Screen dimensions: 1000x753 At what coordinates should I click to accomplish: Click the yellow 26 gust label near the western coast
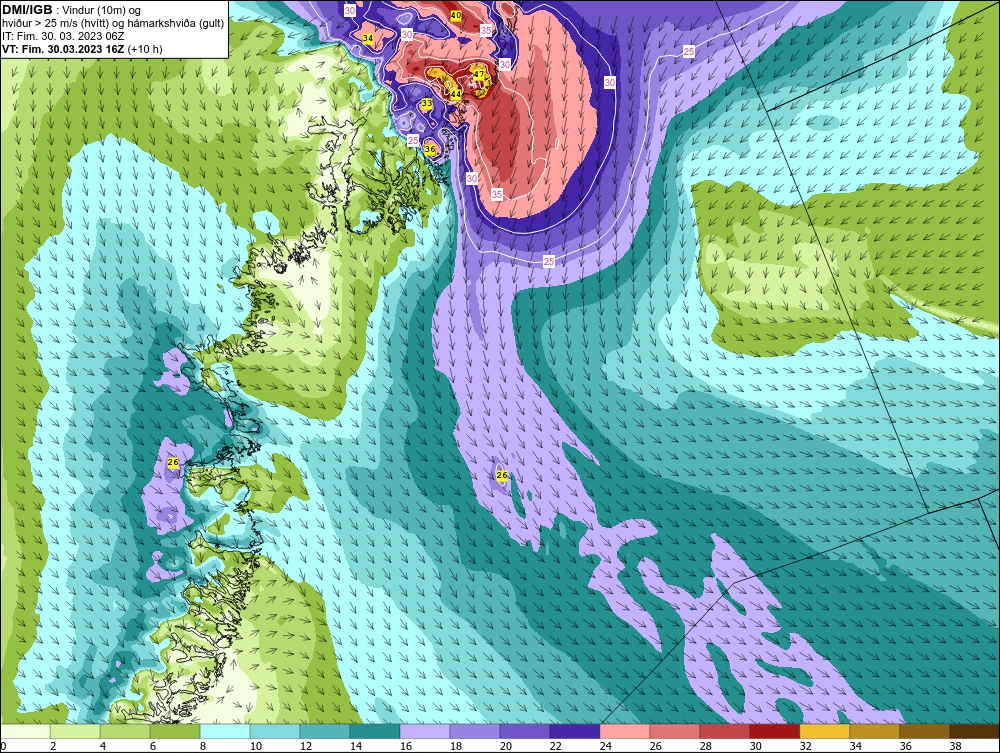[173, 462]
